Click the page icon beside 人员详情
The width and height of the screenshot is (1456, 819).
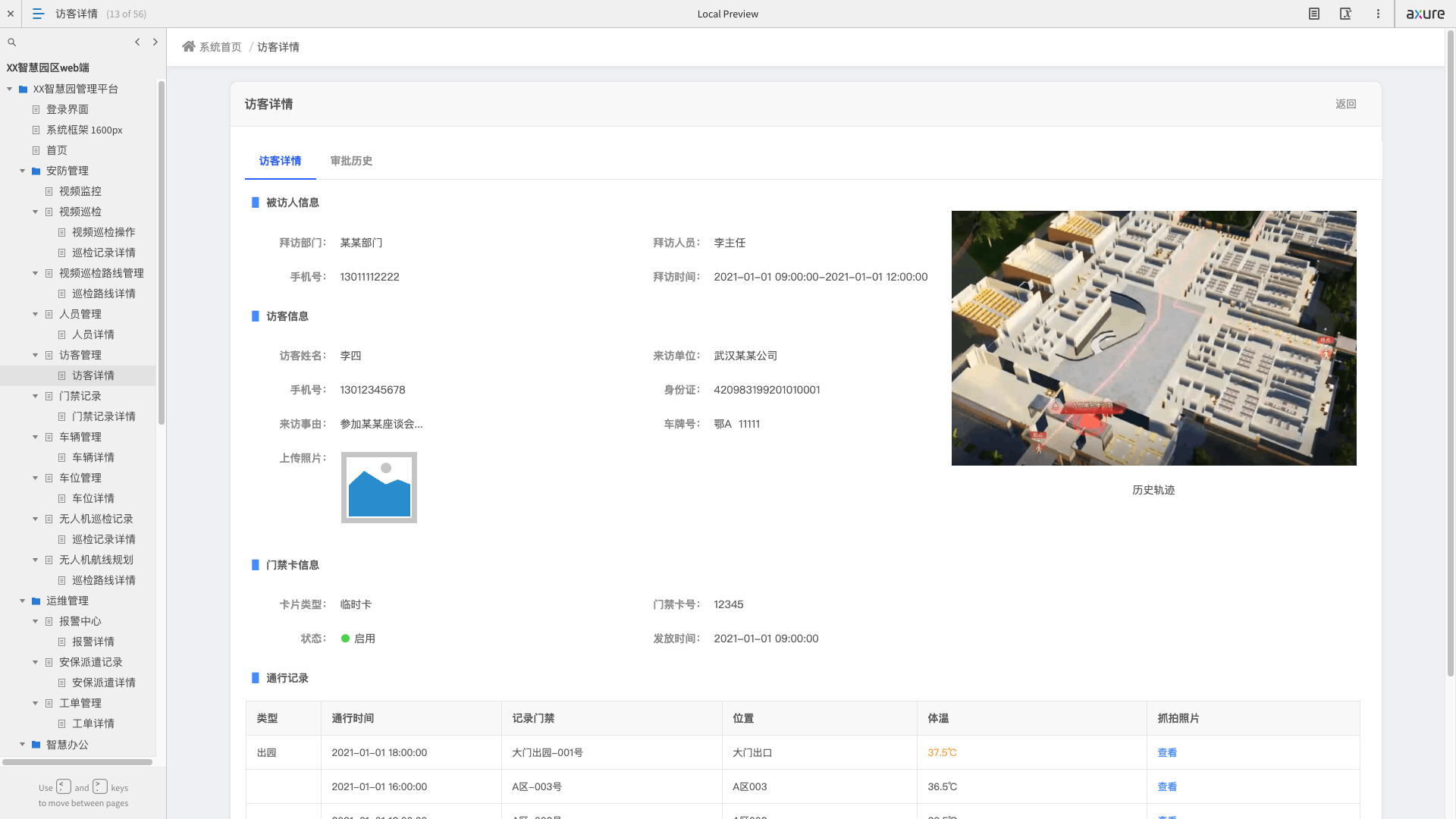coord(61,334)
